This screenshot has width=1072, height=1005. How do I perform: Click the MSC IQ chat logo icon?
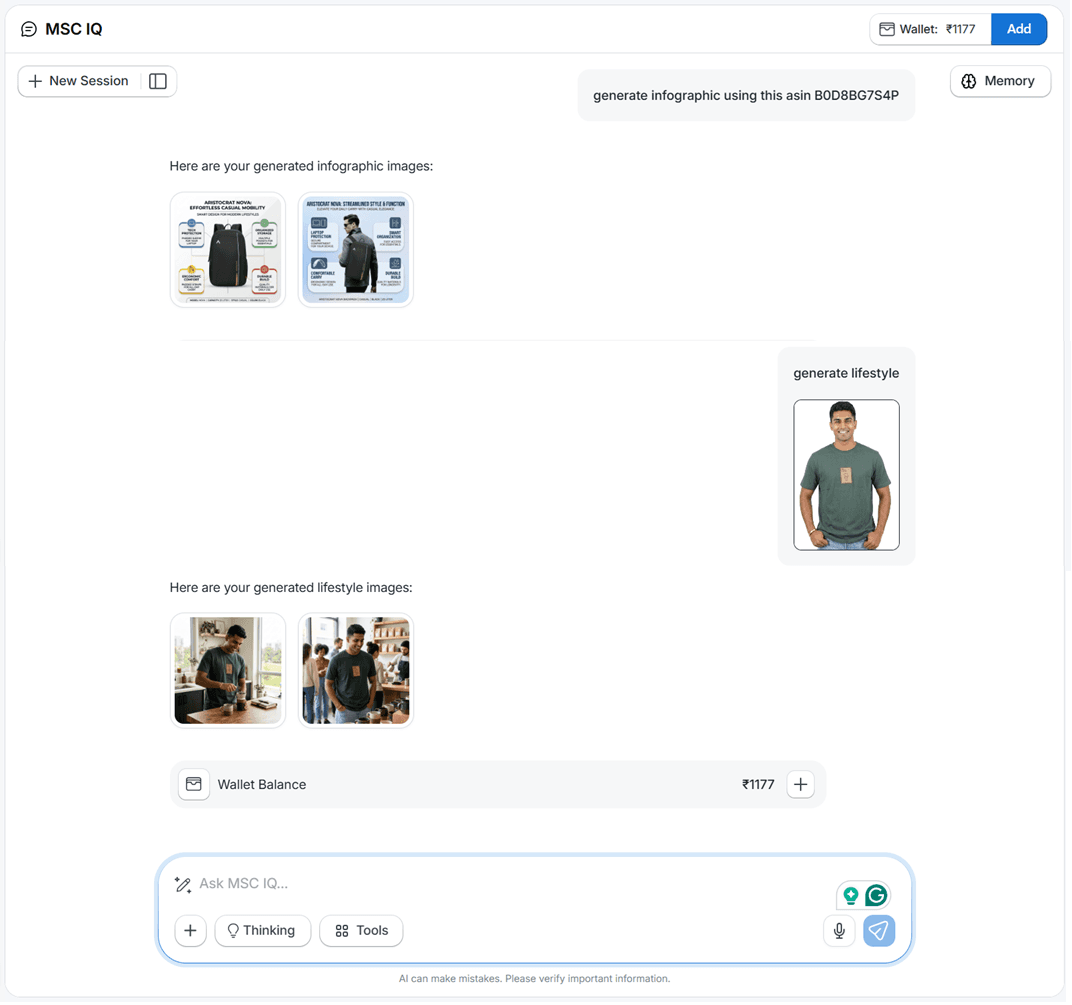pyautogui.click(x=29, y=29)
